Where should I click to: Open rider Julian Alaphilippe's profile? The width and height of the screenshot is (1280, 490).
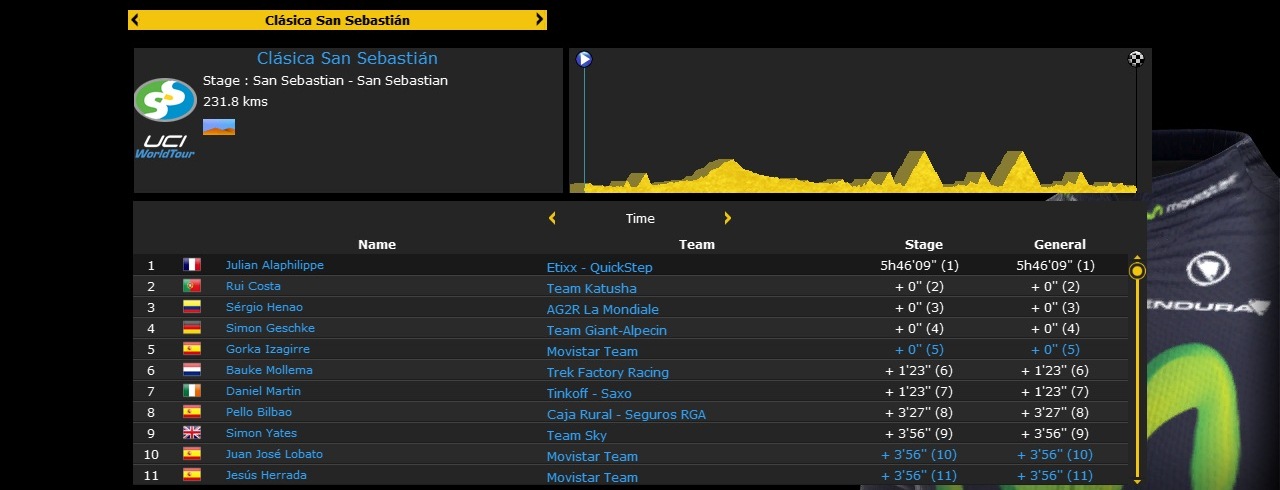pyautogui.click(x=274, y=265)
